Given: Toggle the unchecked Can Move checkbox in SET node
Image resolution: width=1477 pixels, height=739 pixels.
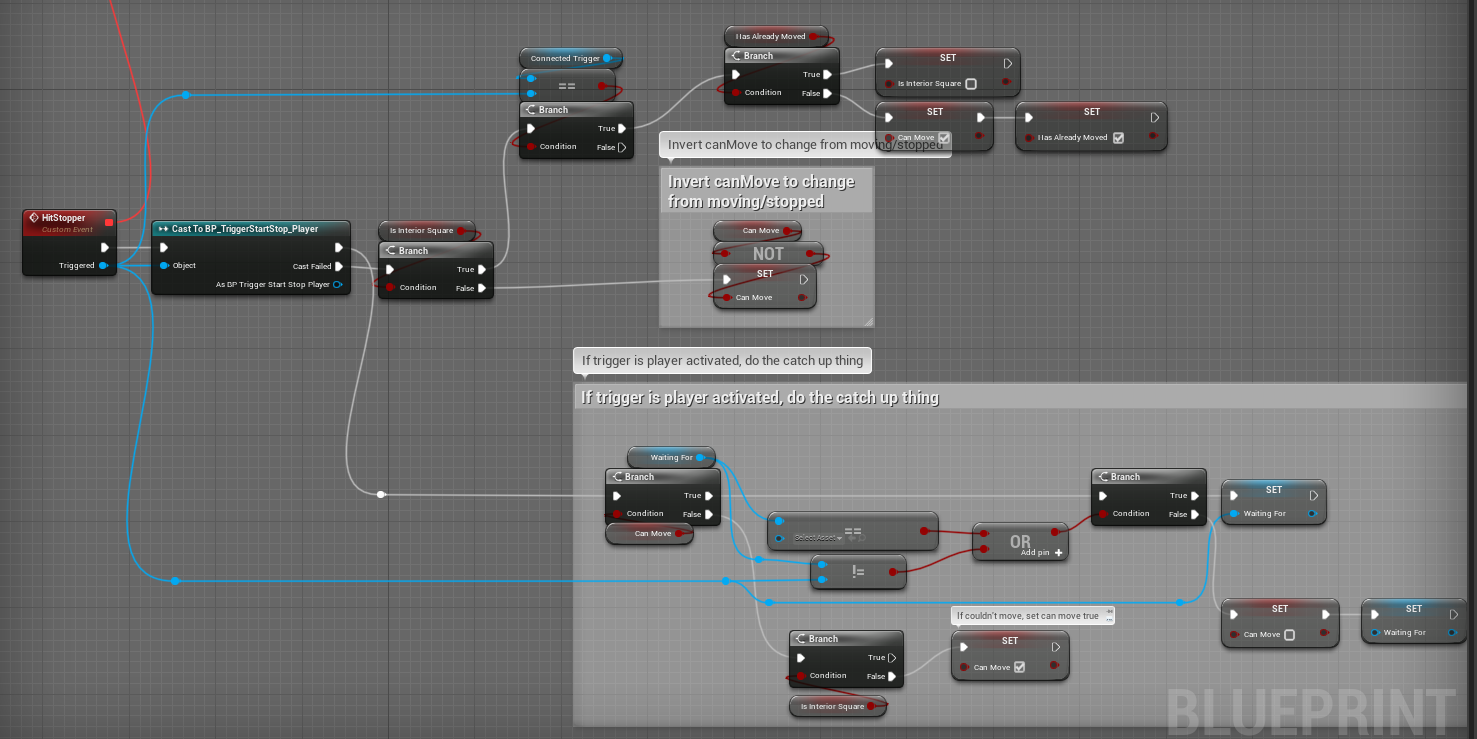Looking at the screenshot, I should tap(1290, 635).
